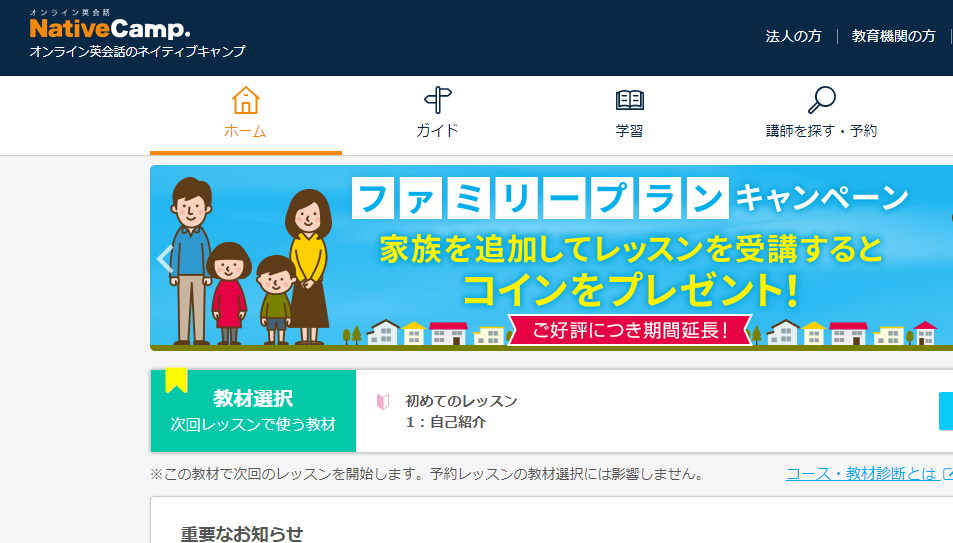Select the 初めてのレッスン material title
Viewport: 953px width, 543px height.
click(x=461, y=401)
